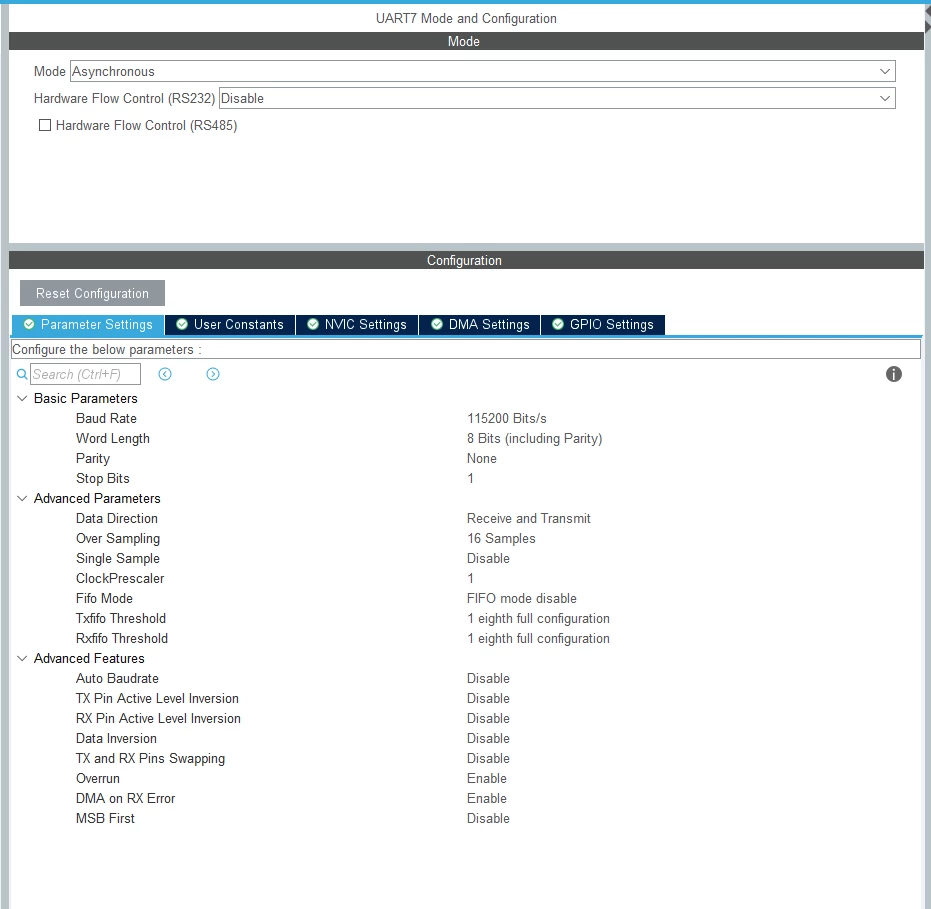
Task: Switch to Parameter Settings tab
Action: pyautogui.click(x=88, y=325)
